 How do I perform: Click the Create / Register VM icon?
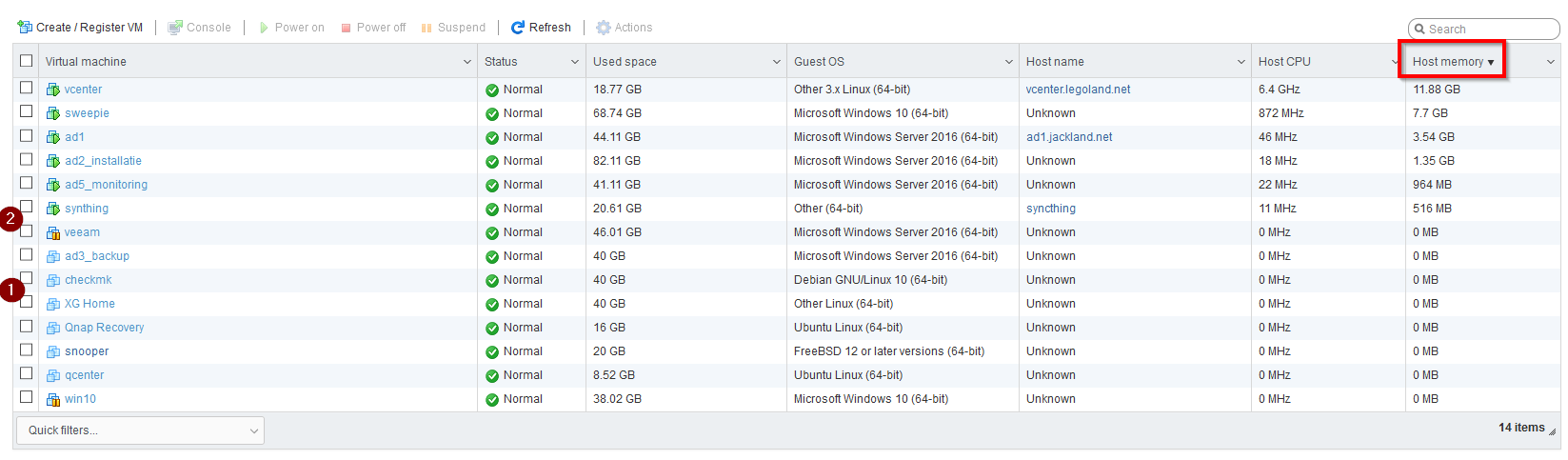coord(25,28)
